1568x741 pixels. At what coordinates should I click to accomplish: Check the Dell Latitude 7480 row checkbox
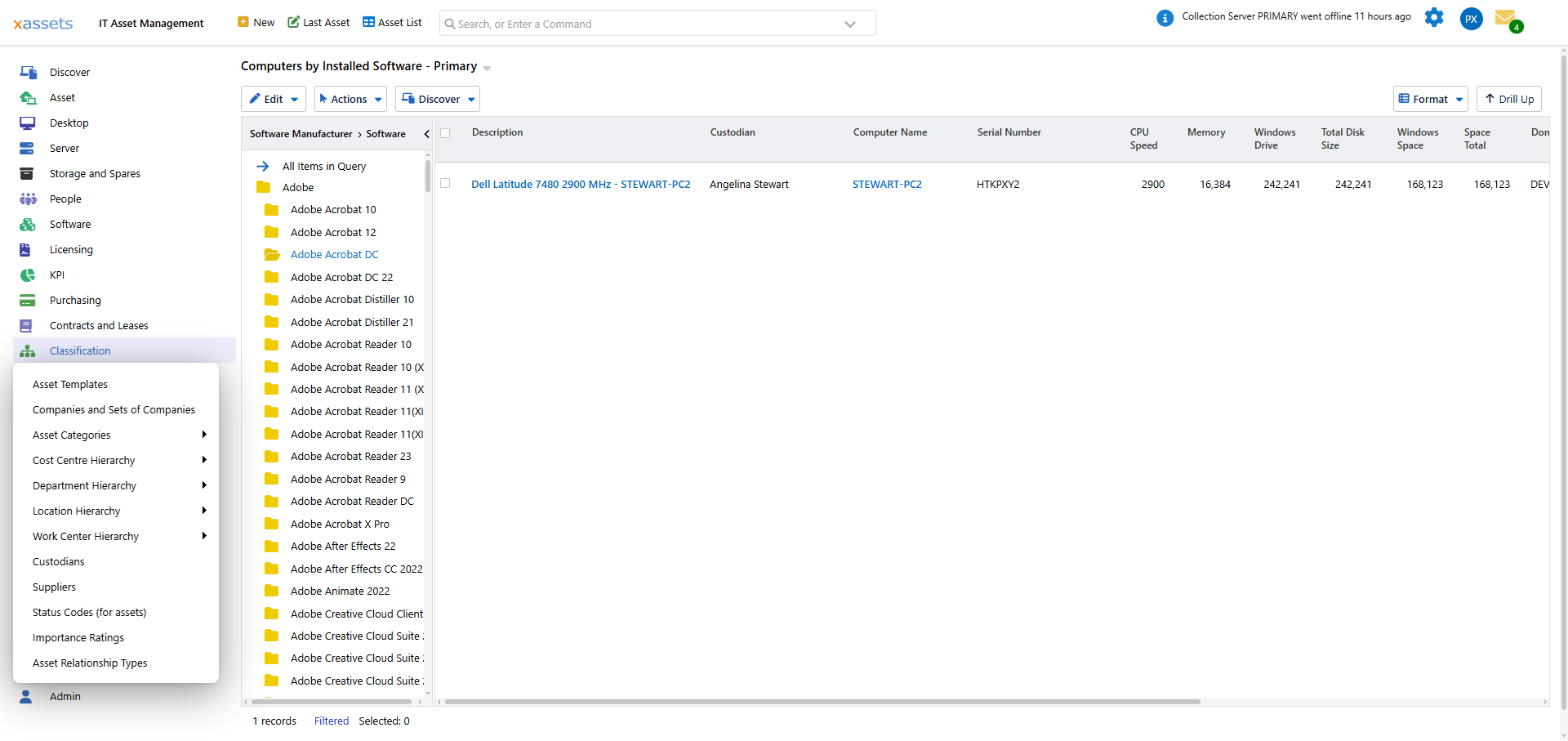(445, 184)
